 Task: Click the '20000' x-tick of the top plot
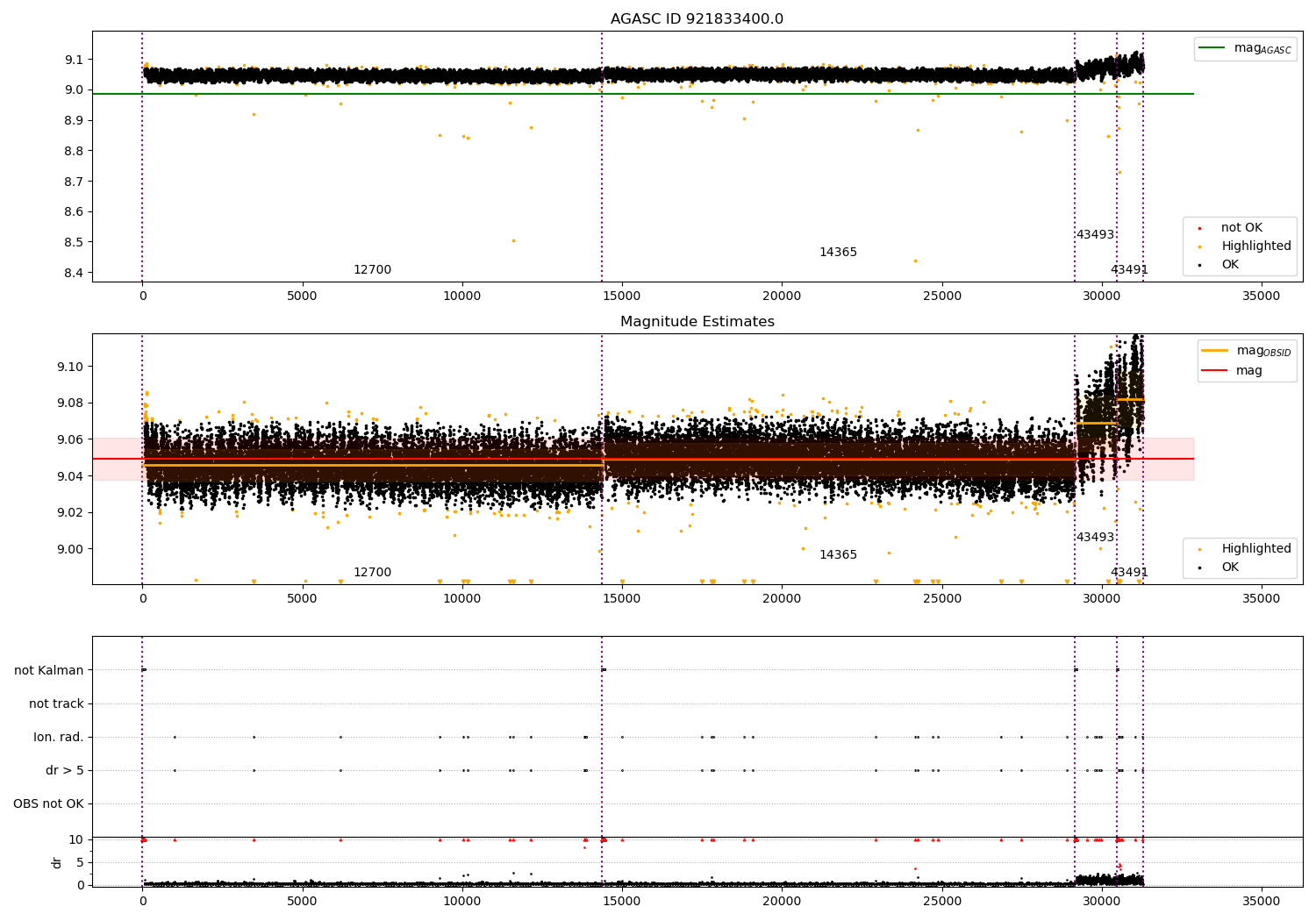782,296
